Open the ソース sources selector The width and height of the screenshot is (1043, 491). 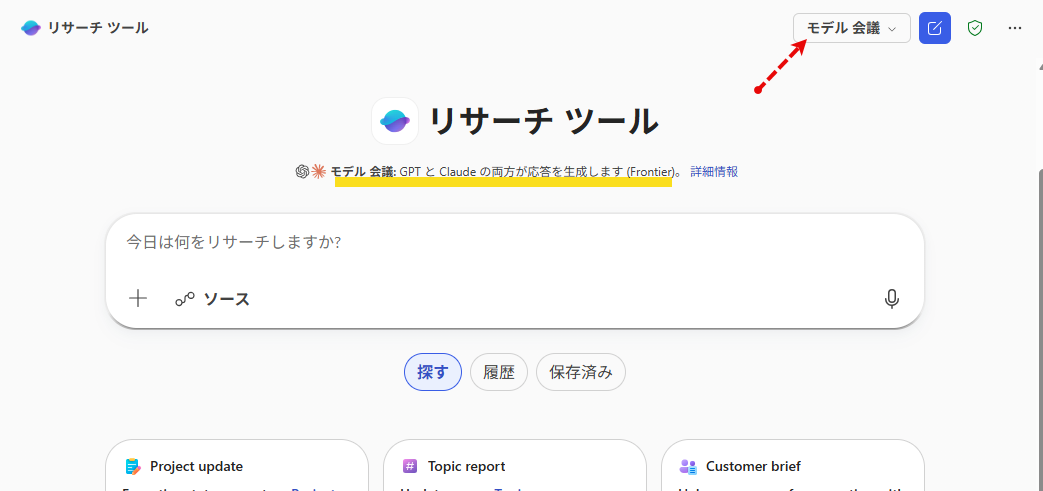coord(212,298)
